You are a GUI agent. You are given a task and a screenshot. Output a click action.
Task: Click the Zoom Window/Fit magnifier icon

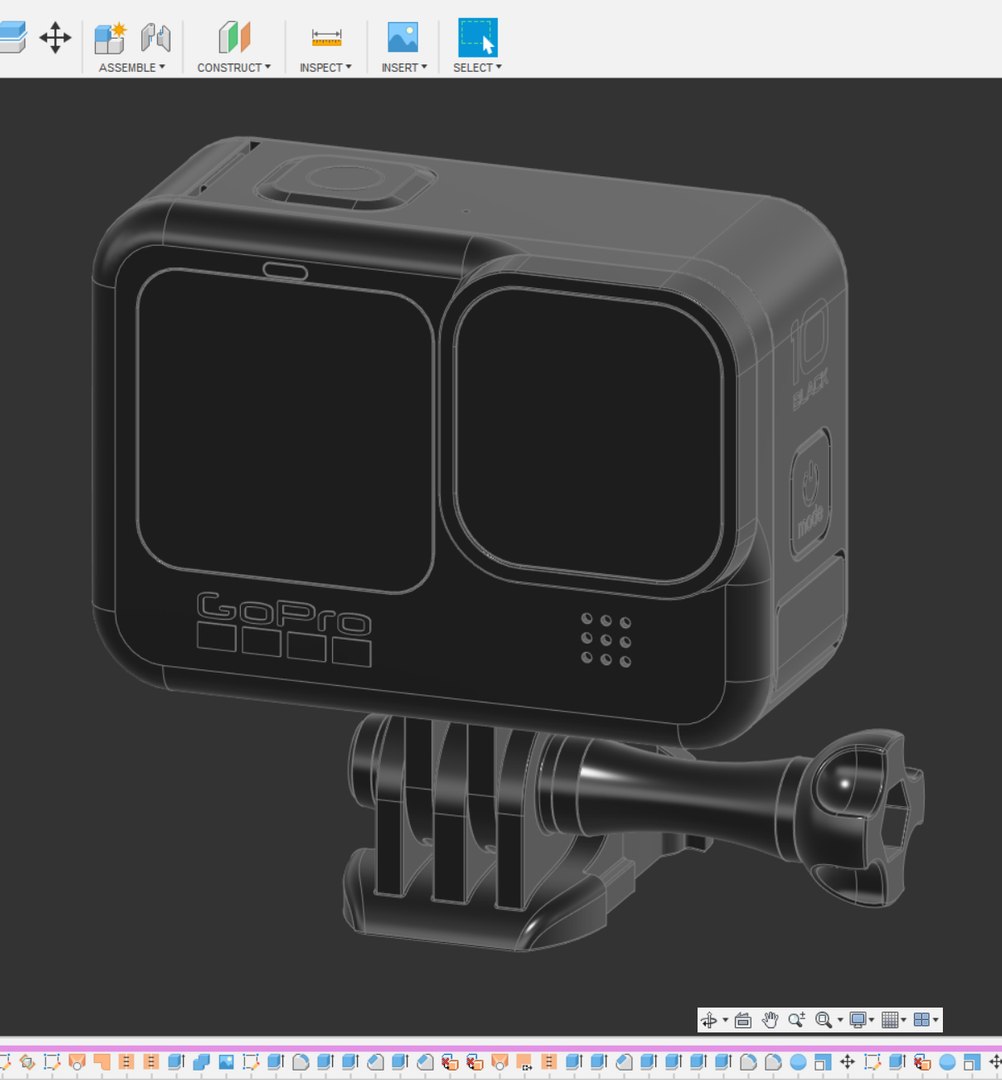coord(824,1020)
